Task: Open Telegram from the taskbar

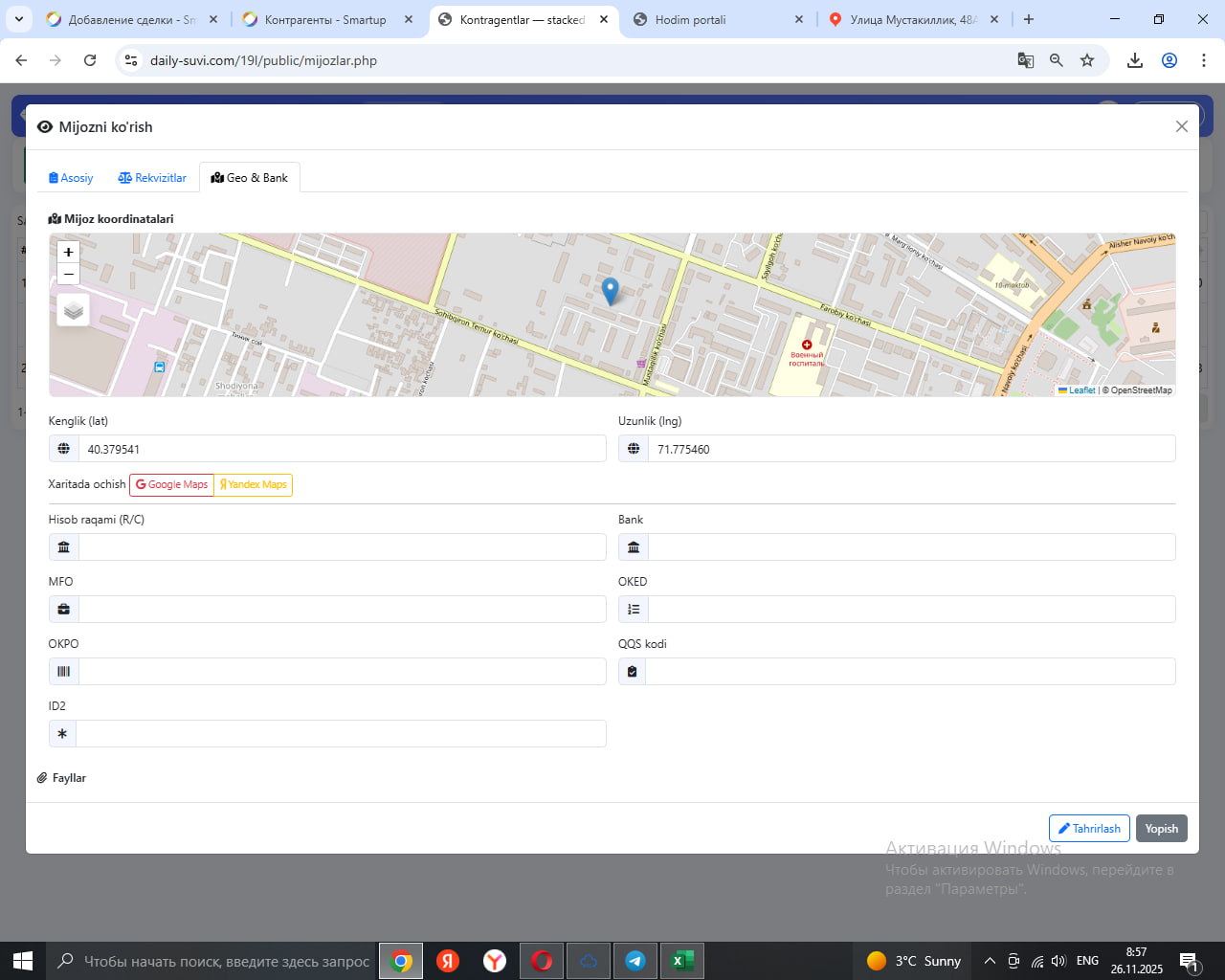Action: (x=635, y=961)
